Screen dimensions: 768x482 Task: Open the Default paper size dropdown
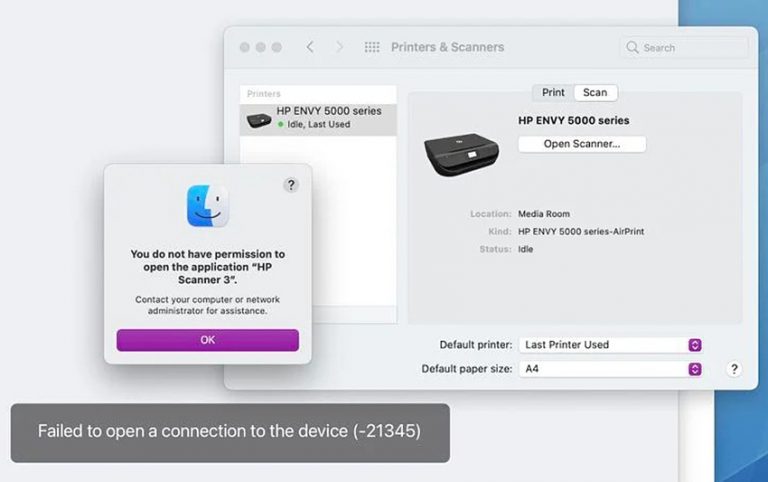tap(611, 369)
